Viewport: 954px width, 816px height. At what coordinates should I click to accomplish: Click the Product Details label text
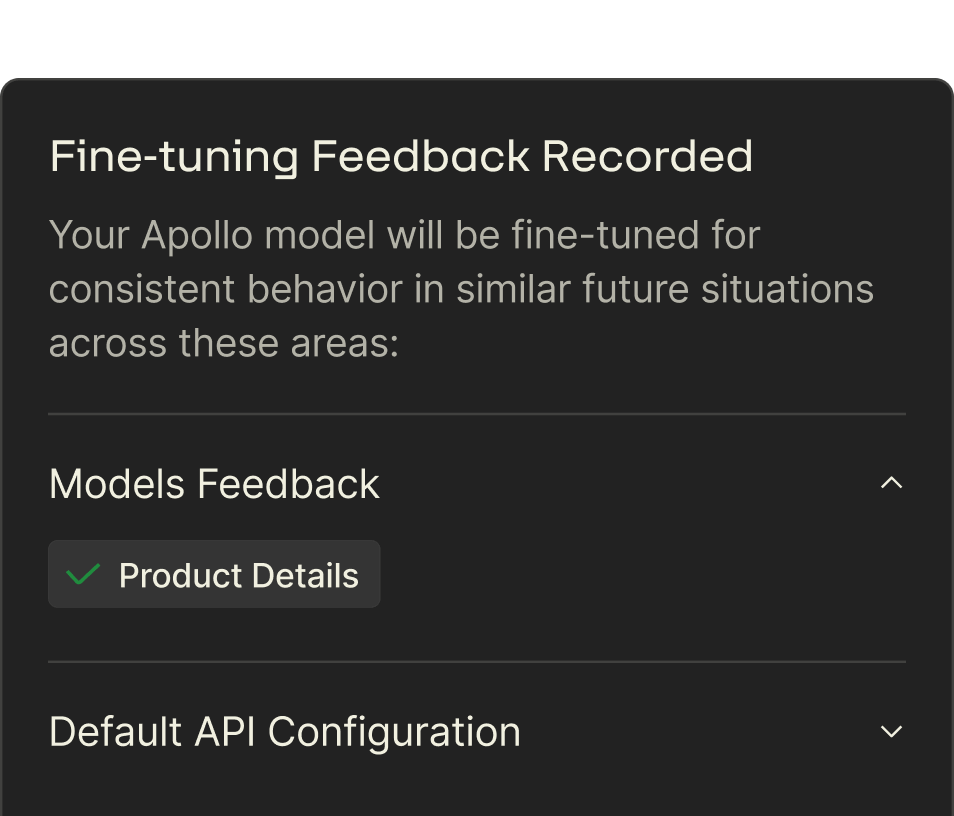pyautogui.click(x=238, y=576)
